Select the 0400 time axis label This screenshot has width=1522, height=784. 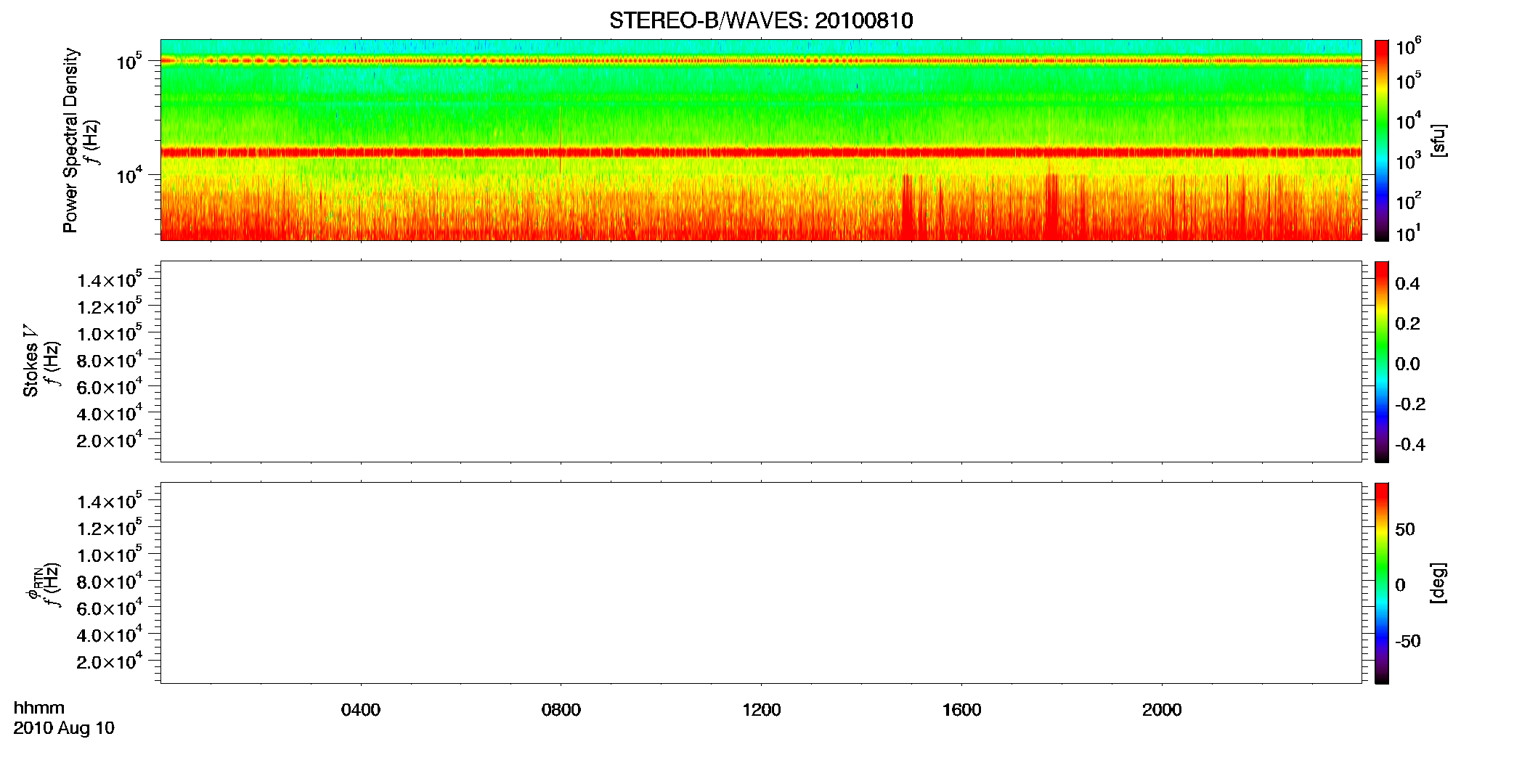pos(361,710)
